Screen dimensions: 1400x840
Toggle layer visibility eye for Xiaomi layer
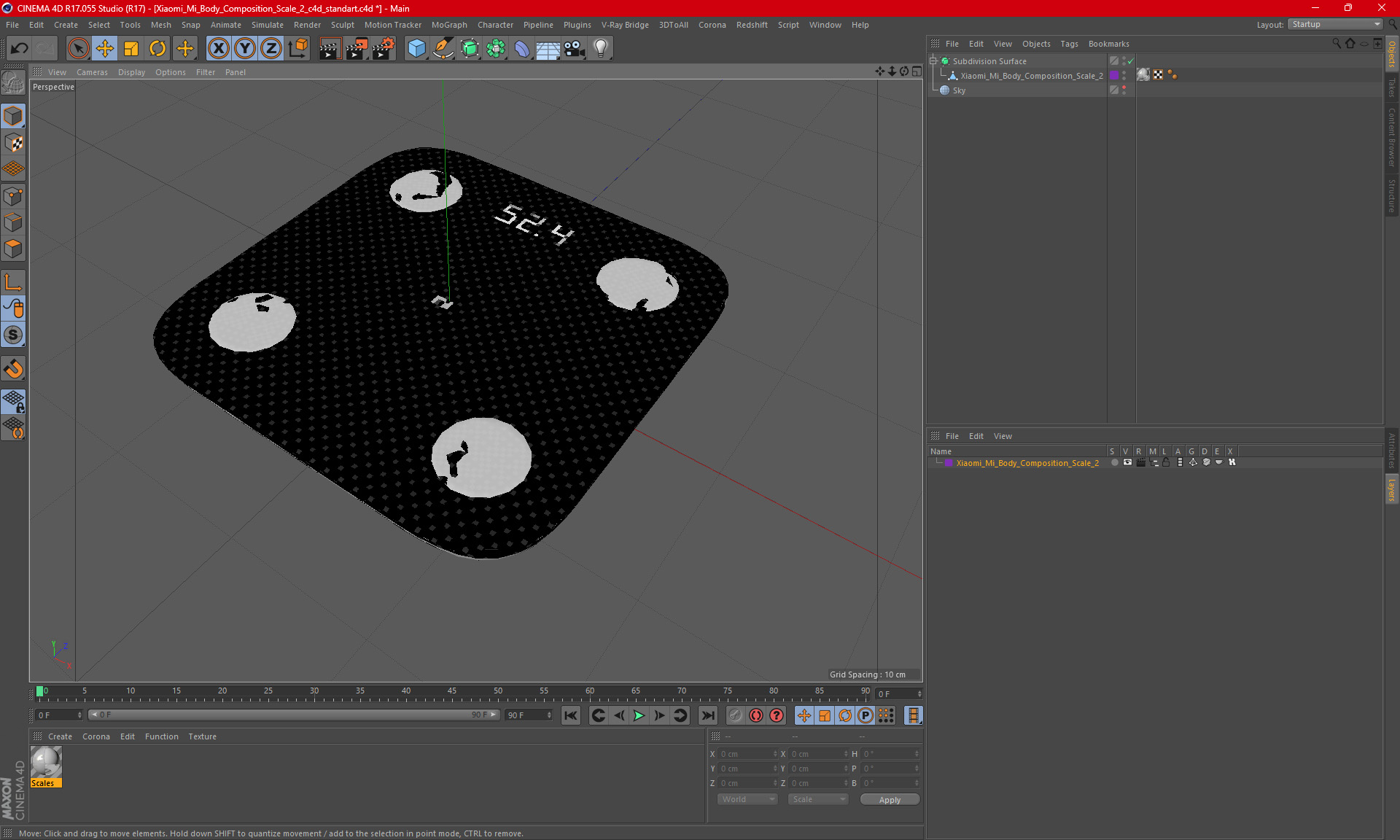1127,462
